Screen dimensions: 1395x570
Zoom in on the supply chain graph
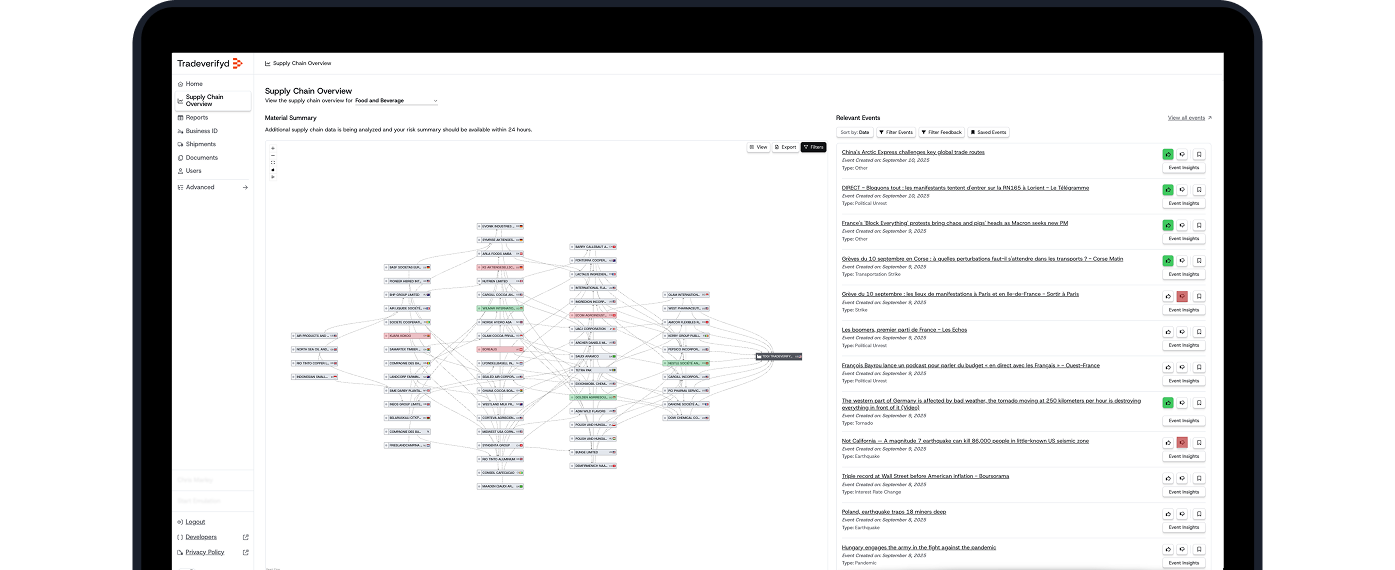(273, 148)
